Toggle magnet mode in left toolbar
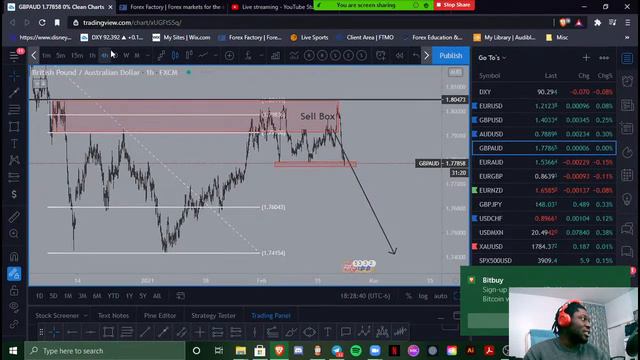The width and height of the screenshot is (640, 360). pyautogui.click(x=14, y=257)
